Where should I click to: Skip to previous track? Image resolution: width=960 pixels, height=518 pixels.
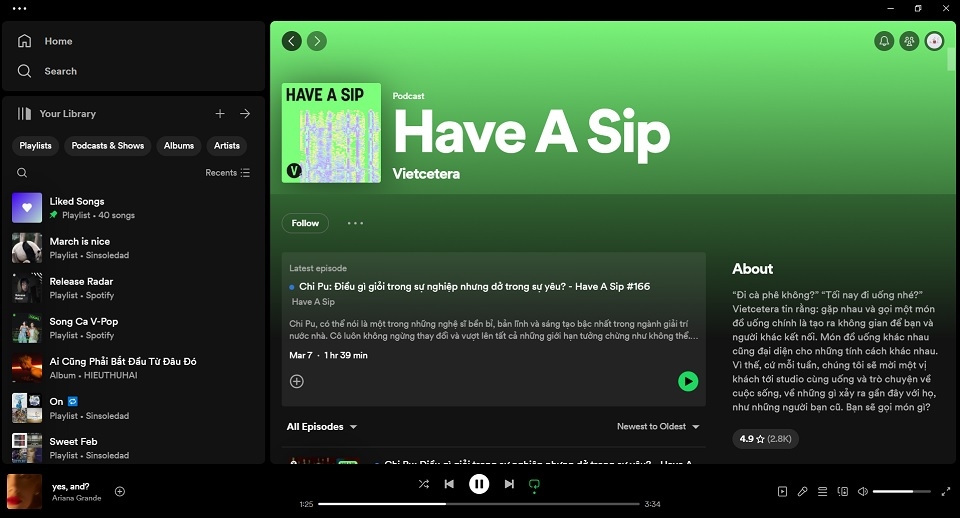click(449, 484)
